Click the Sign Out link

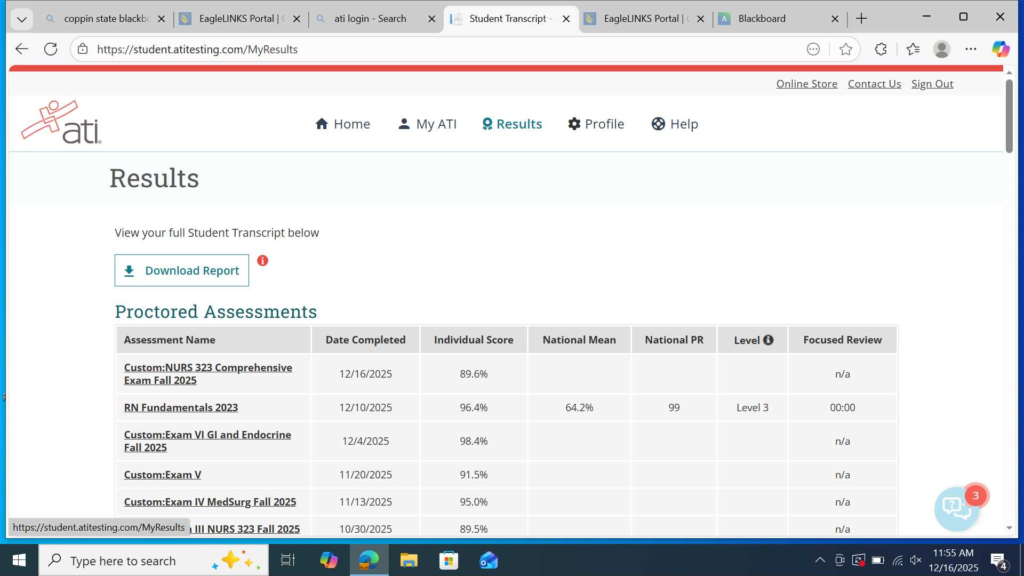(932, 84)
